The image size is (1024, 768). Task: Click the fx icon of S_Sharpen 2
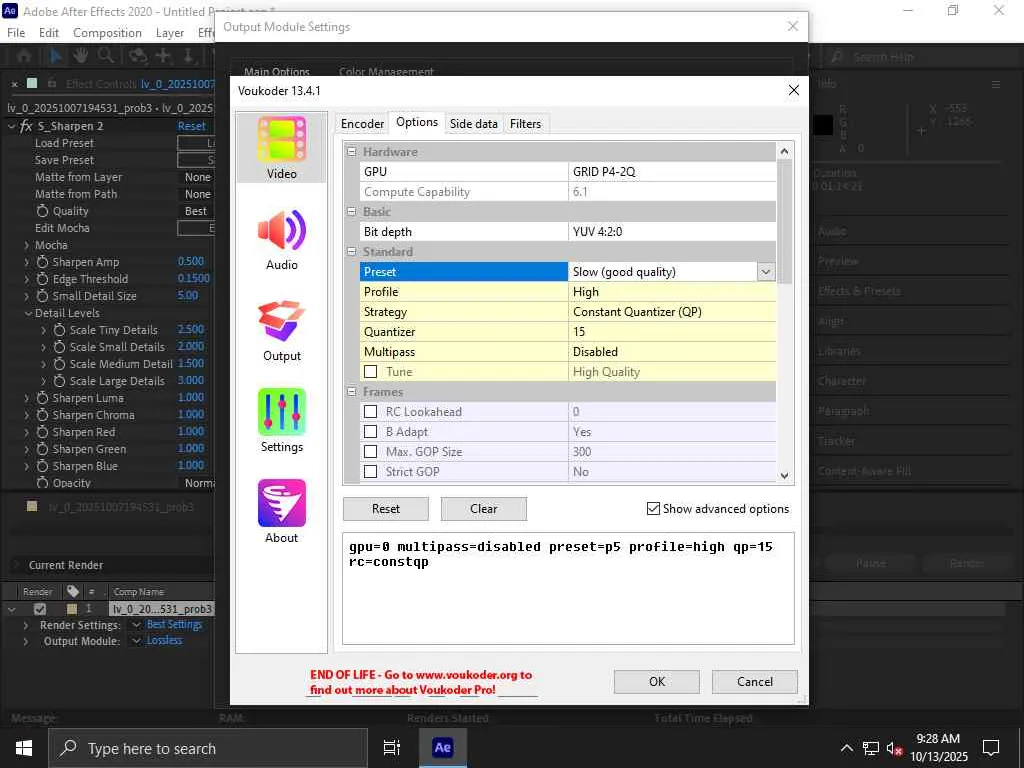click(26, 126)
